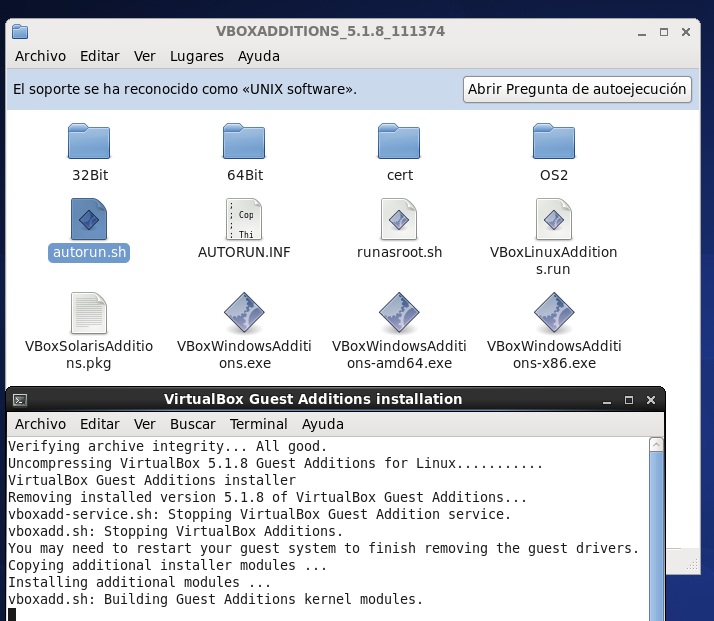Open Ver menu in terminal window

[144, 424]
